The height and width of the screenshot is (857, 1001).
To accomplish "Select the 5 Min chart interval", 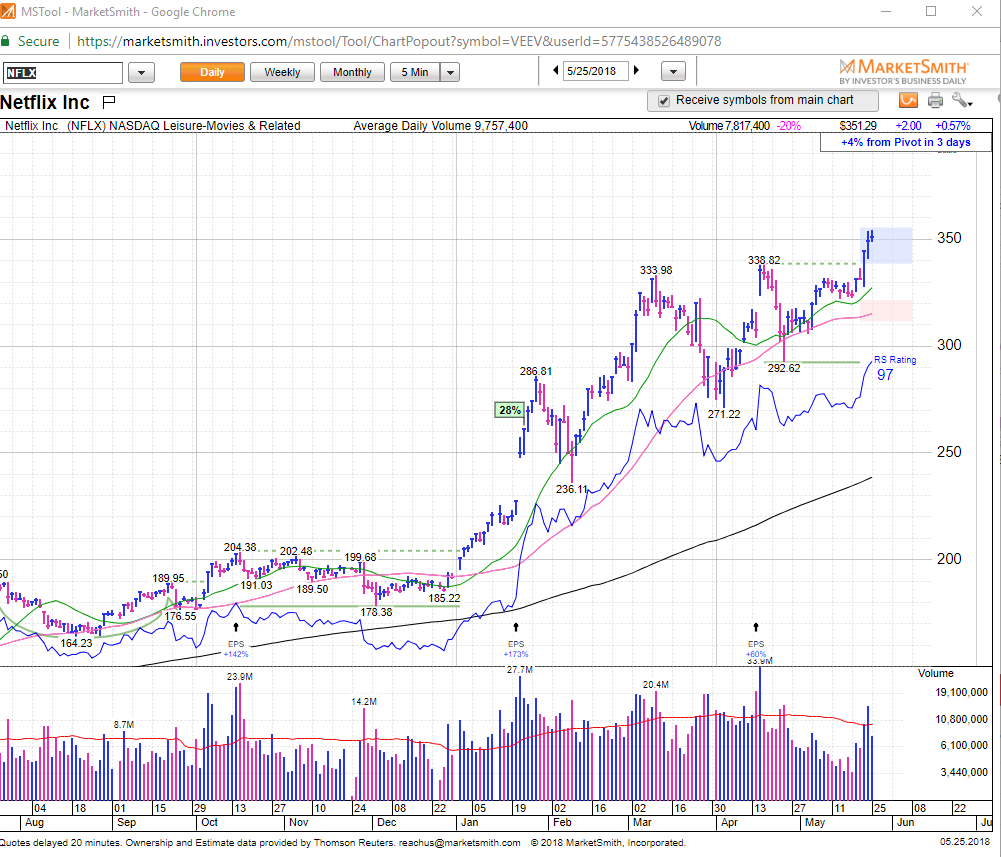I will tap(415, 72).
